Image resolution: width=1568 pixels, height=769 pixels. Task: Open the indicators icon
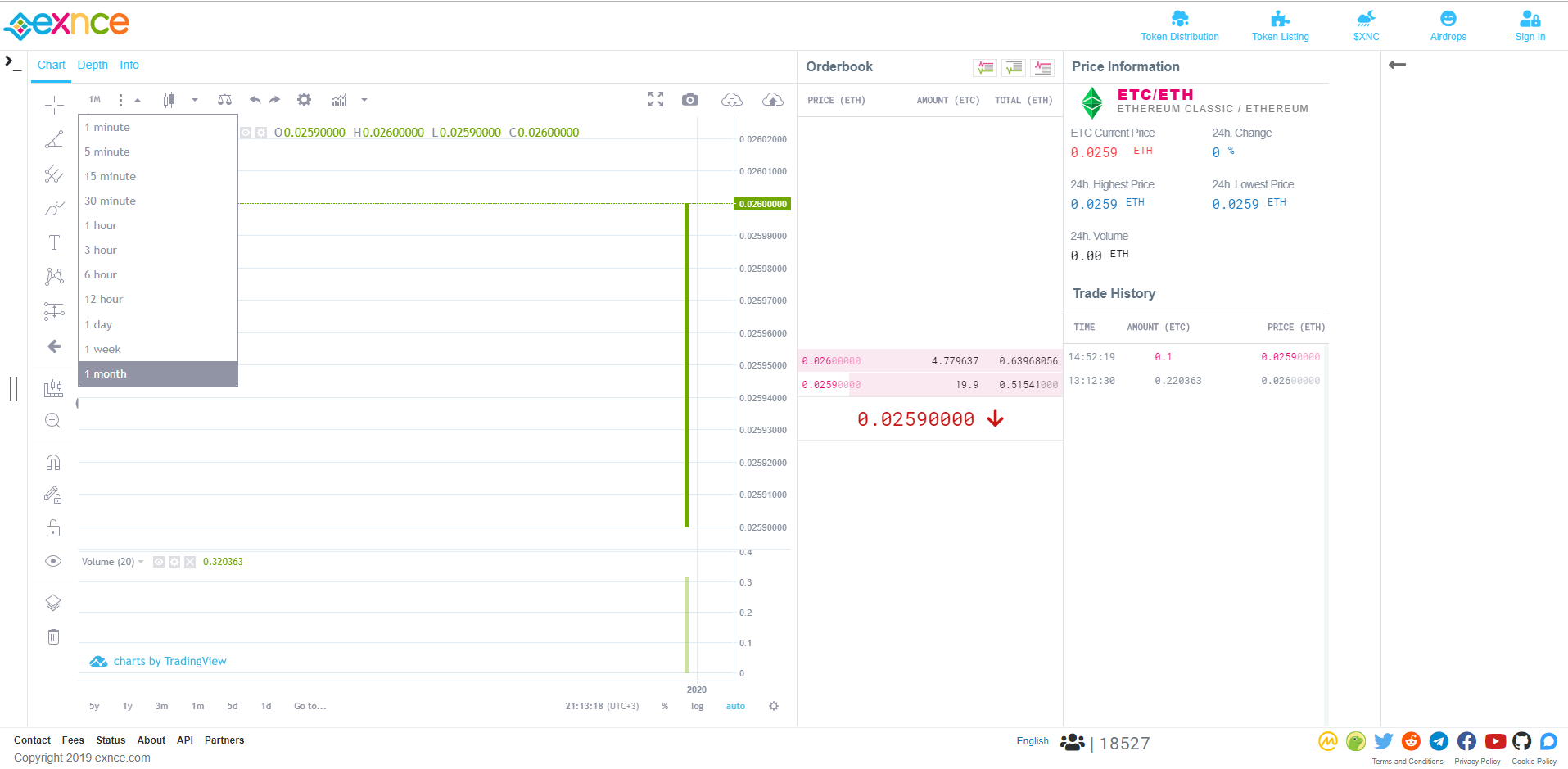coord(340,100)
